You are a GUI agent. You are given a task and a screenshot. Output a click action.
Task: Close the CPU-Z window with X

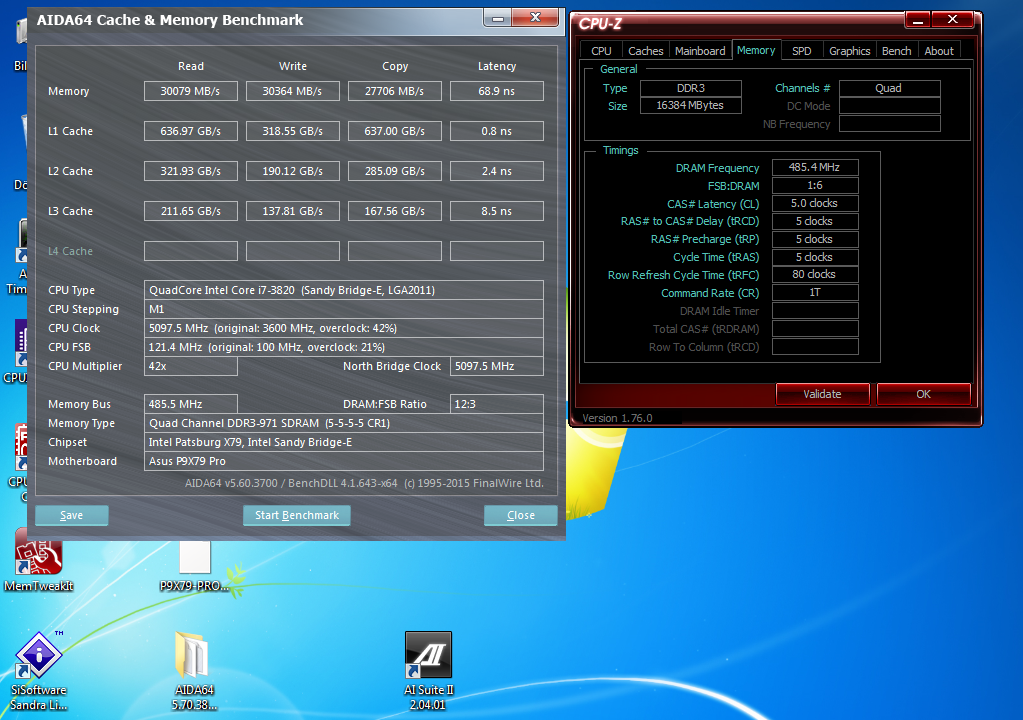click(x=953, y=20)
